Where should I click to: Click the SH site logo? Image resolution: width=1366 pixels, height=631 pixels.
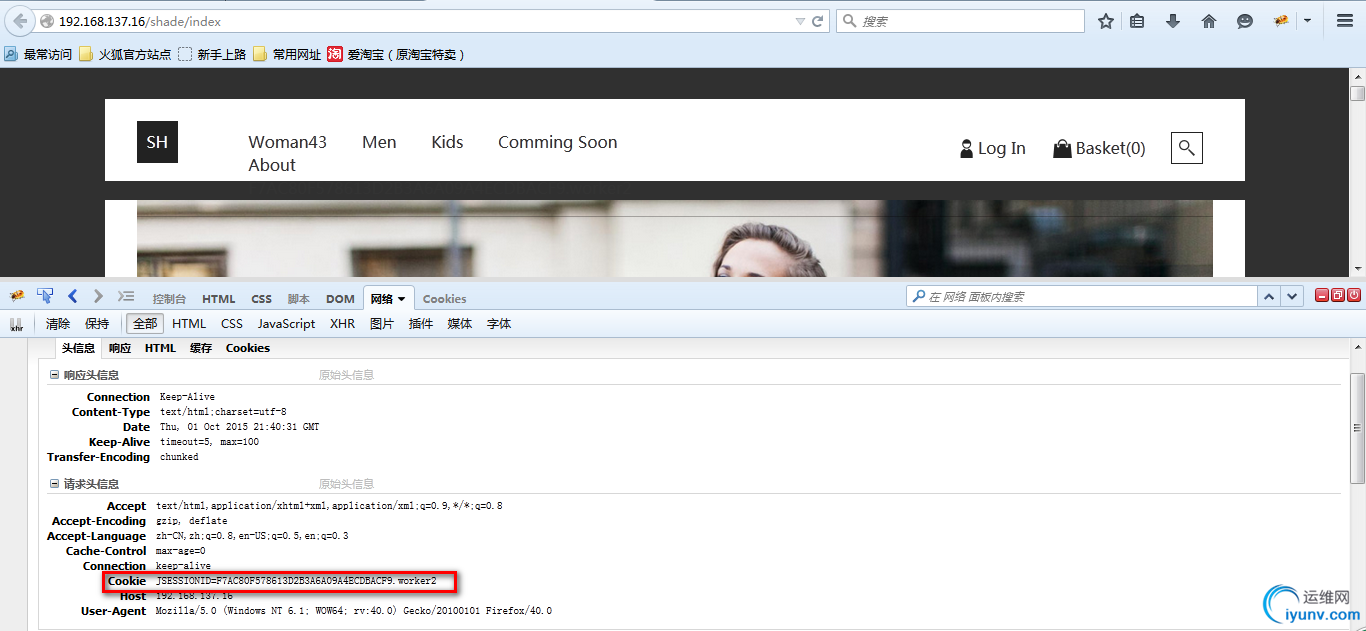click(x=157, y=142)
